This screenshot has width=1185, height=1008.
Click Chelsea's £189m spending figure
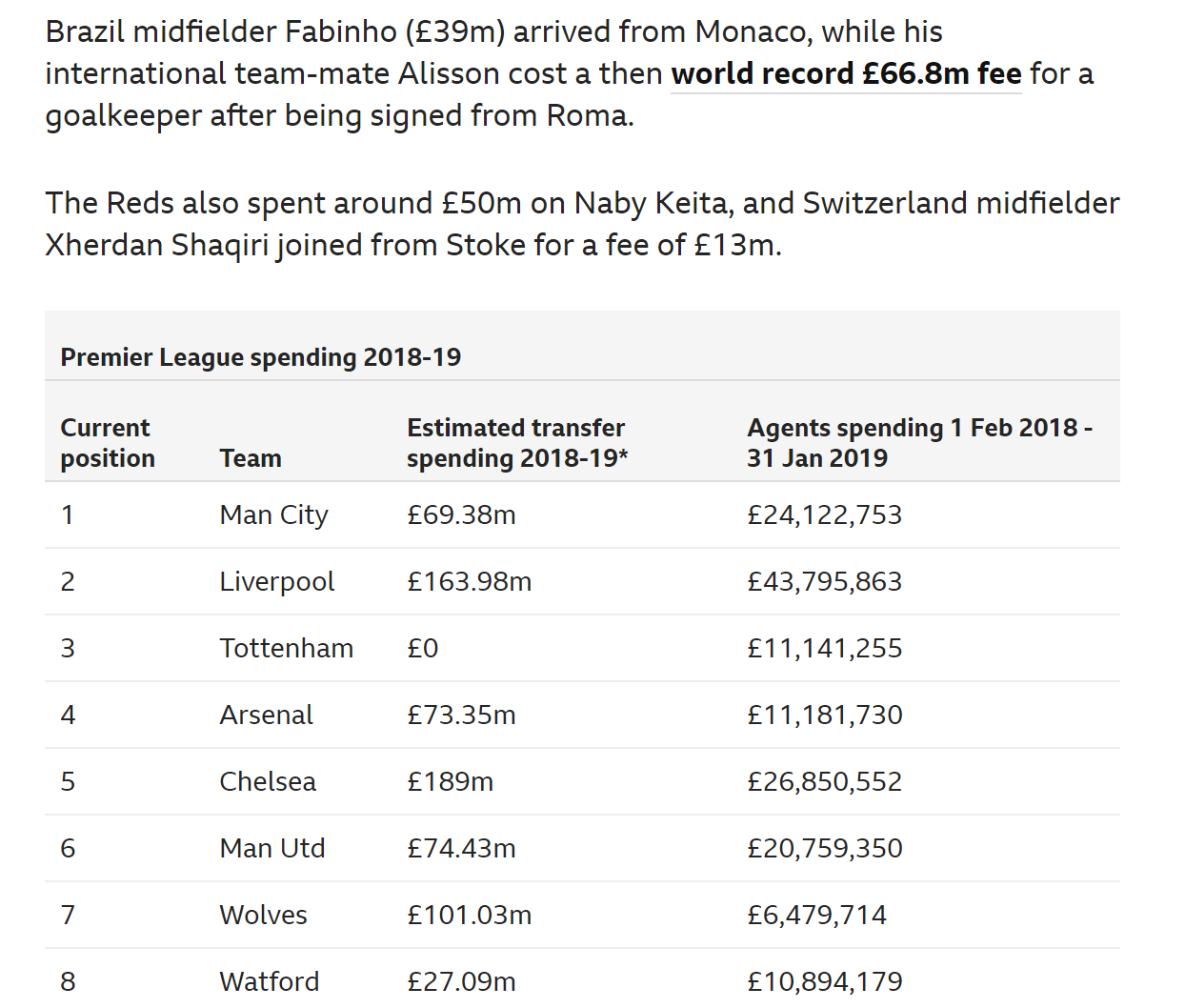pyautogui.click(x=450, y=781)
